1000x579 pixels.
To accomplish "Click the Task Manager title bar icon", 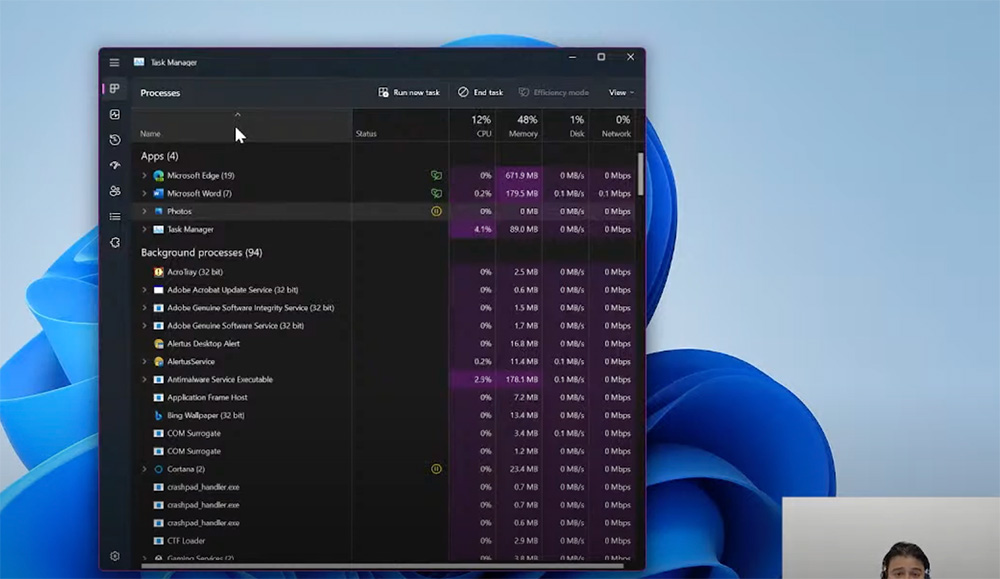I will click(138, 62).
